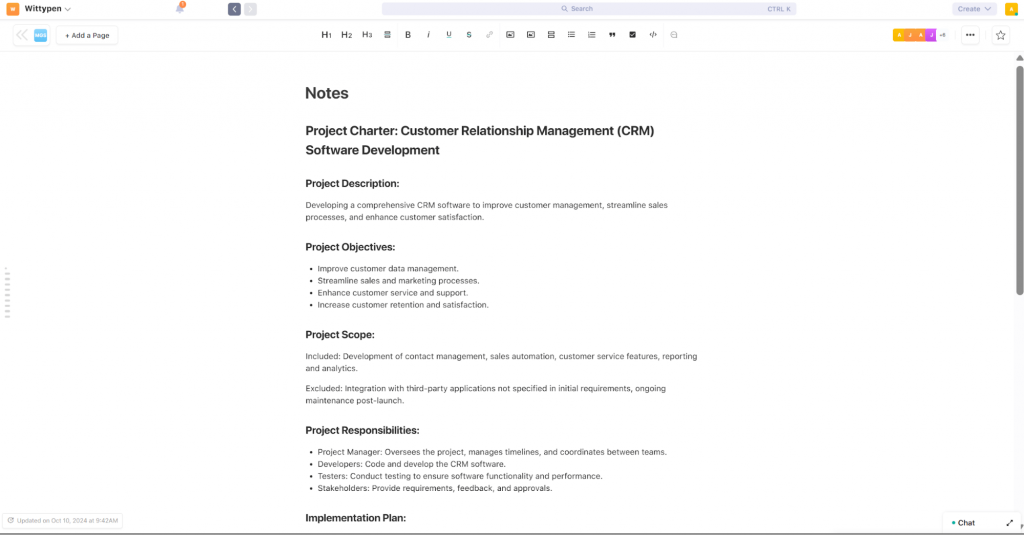Click bullet 'Increase customer retention and satisfaction.'
Viewport: 1024px width, 535px height.
[403, 305]
